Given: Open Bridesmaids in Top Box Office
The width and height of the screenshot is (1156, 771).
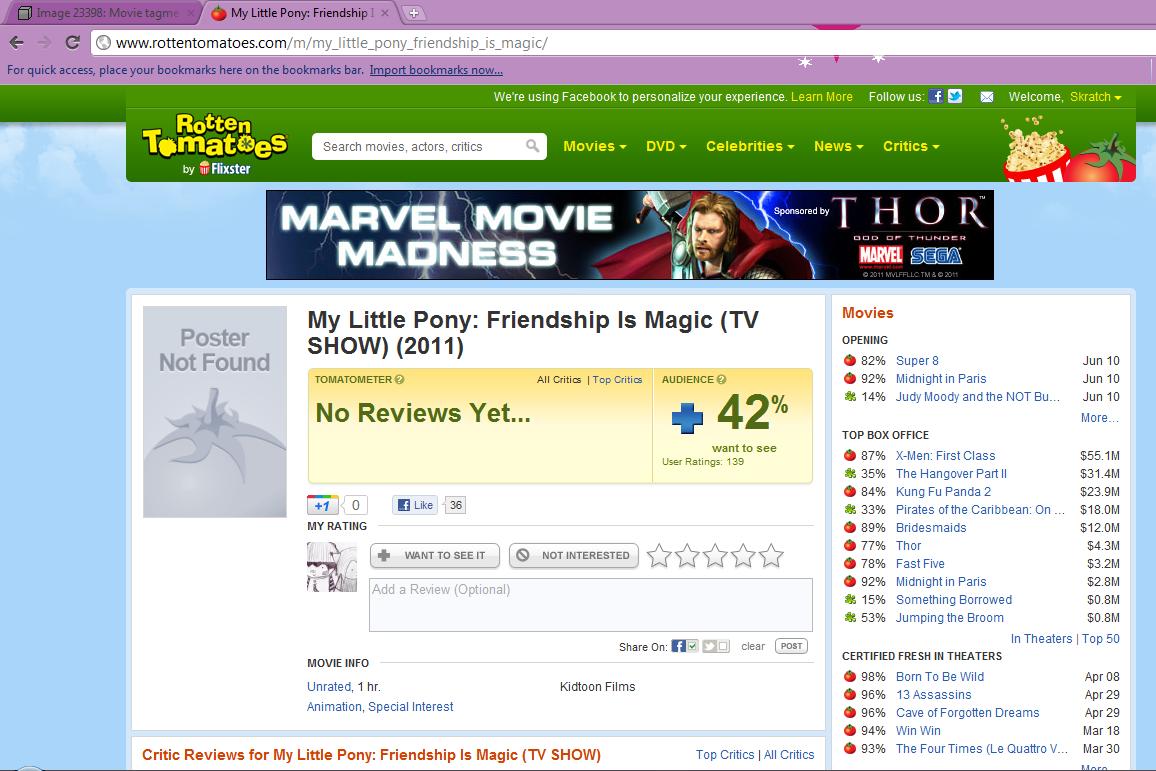Looking at the screenshot, I should coord(930,528).
